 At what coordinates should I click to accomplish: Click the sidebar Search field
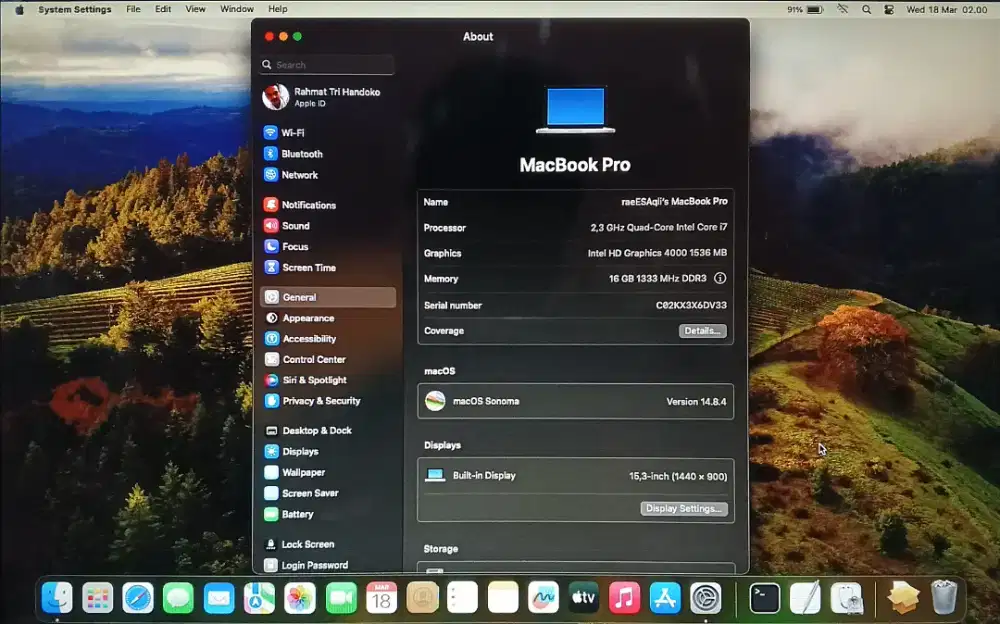328,64
